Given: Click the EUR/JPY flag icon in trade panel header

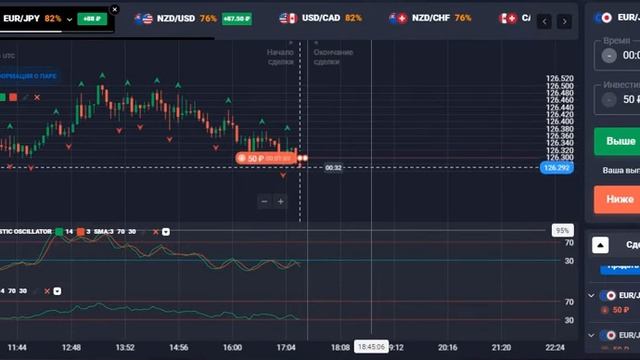Looking at the screenshot, I should 603,18.
